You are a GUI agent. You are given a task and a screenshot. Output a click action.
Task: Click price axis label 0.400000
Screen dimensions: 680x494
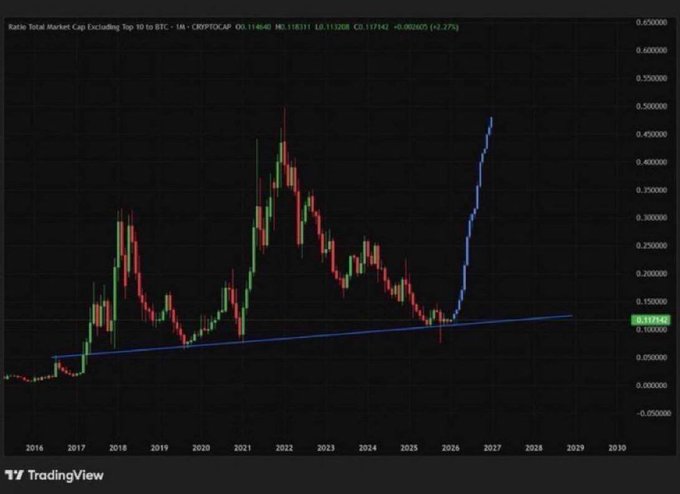[x=651, y=162]
